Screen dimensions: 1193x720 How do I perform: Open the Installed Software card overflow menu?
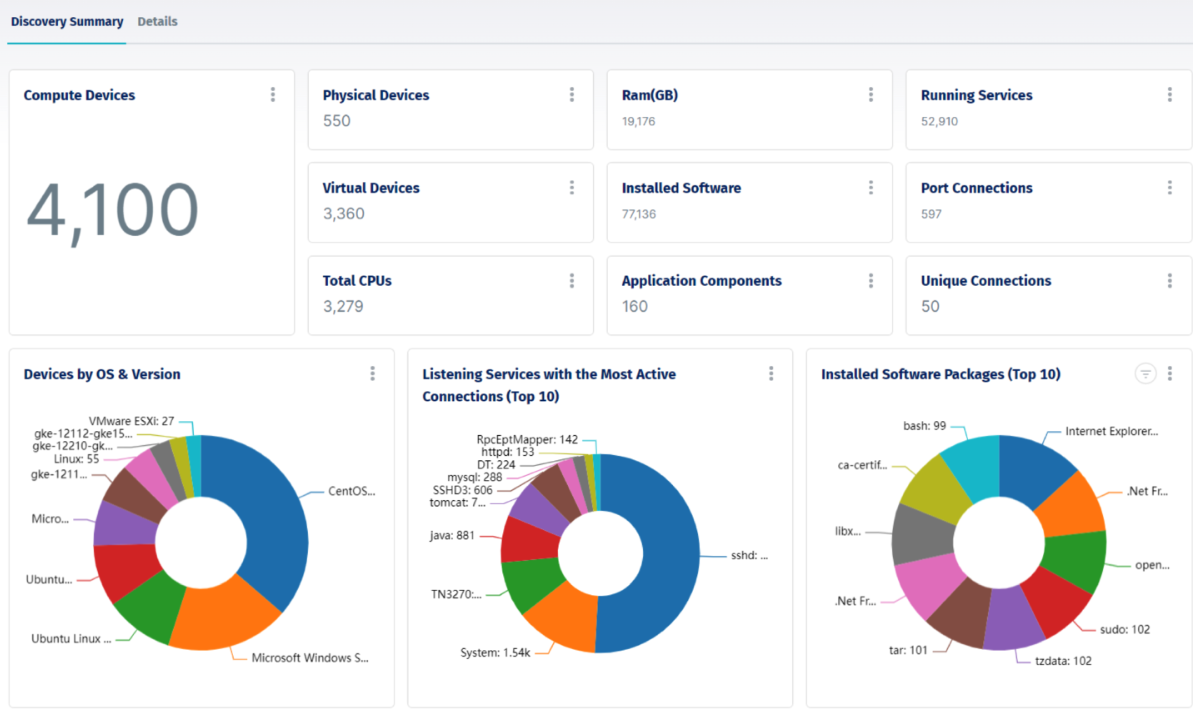(x=870, y=187)
